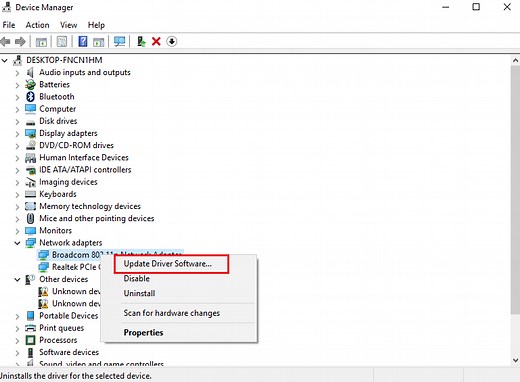Click the Back arrow toolbar icon

pos(6,42)
